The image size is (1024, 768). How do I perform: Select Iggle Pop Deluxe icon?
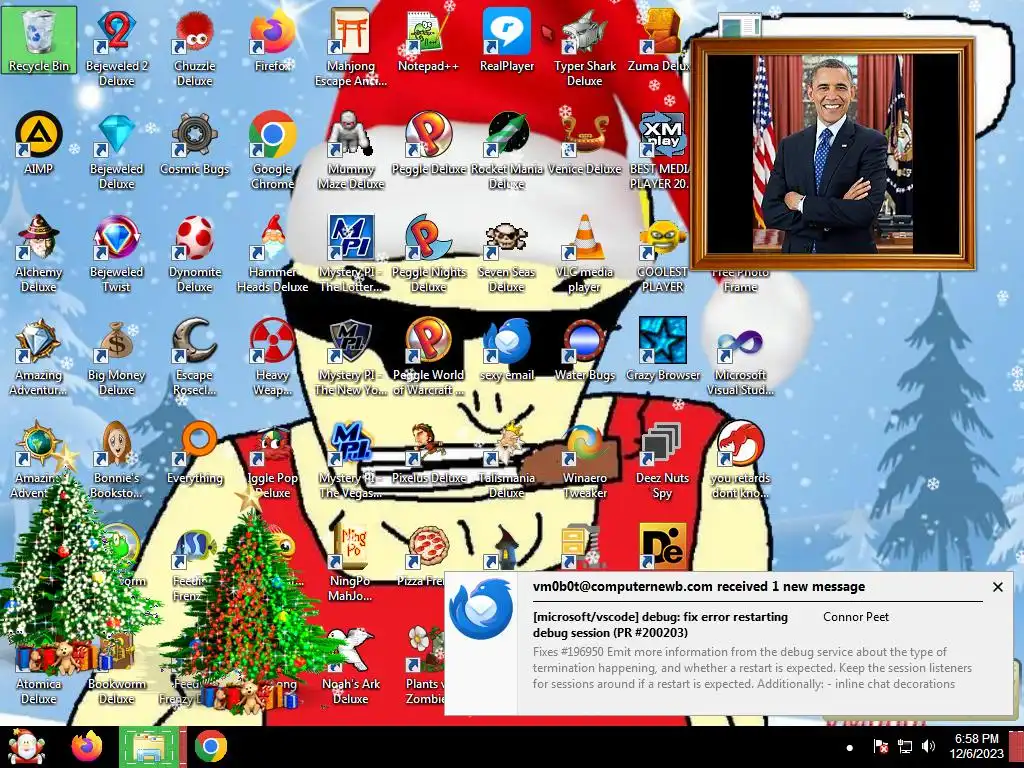coord(272,460)
